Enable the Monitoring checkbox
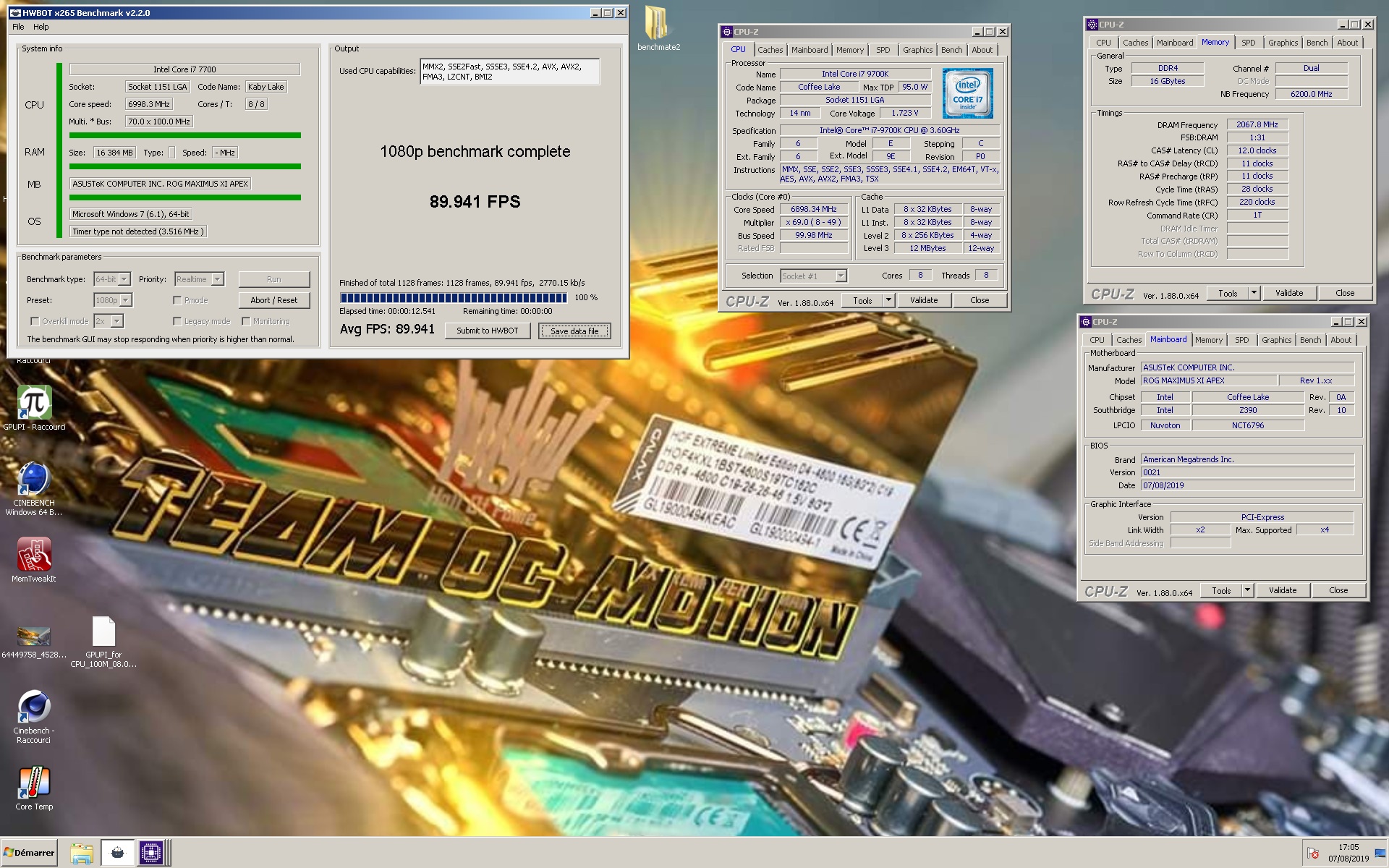 click(246, 321)
